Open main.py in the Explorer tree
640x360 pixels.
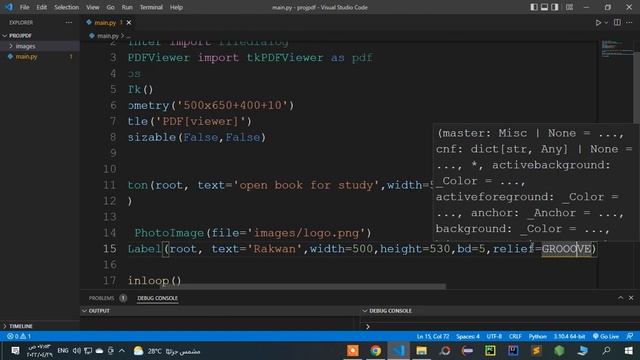27,57
